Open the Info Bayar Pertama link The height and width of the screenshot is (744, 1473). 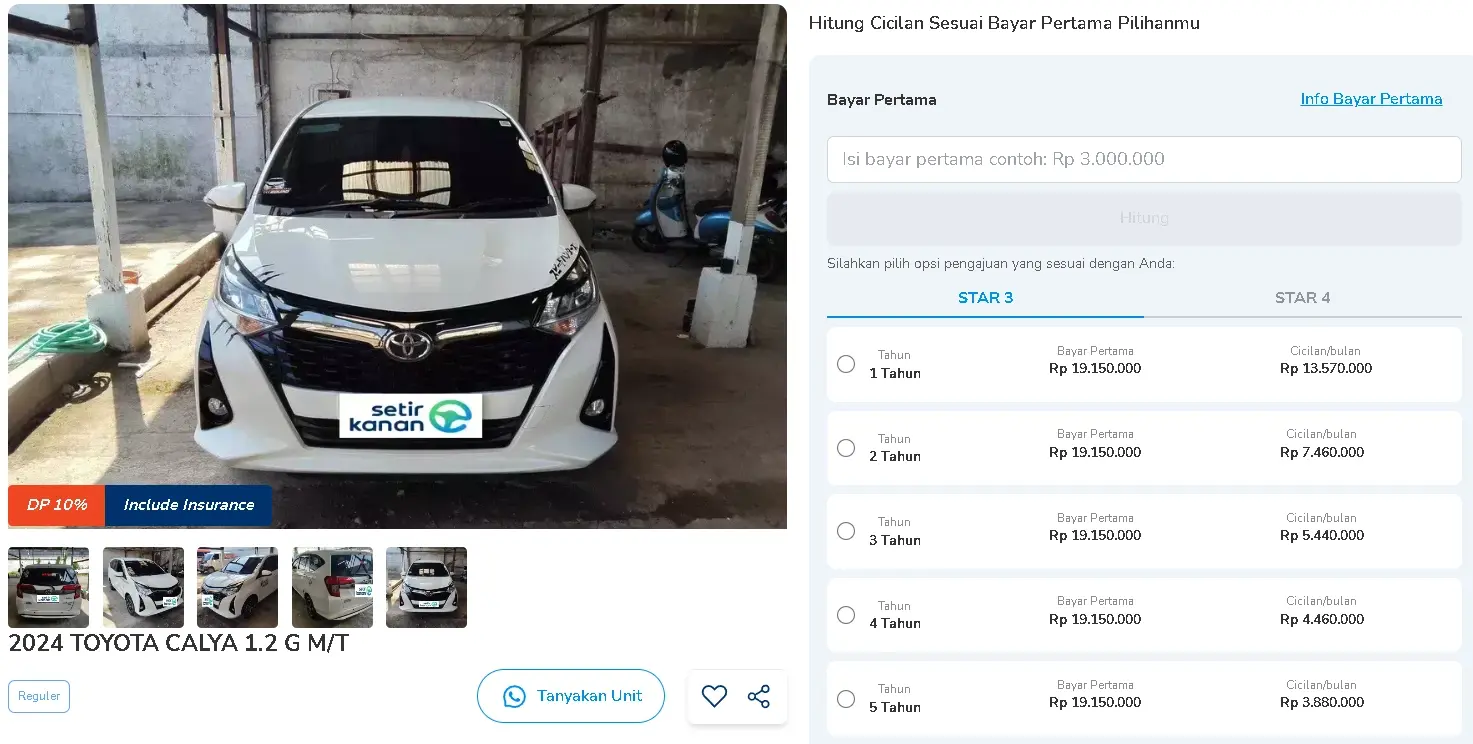(1371, 99)
